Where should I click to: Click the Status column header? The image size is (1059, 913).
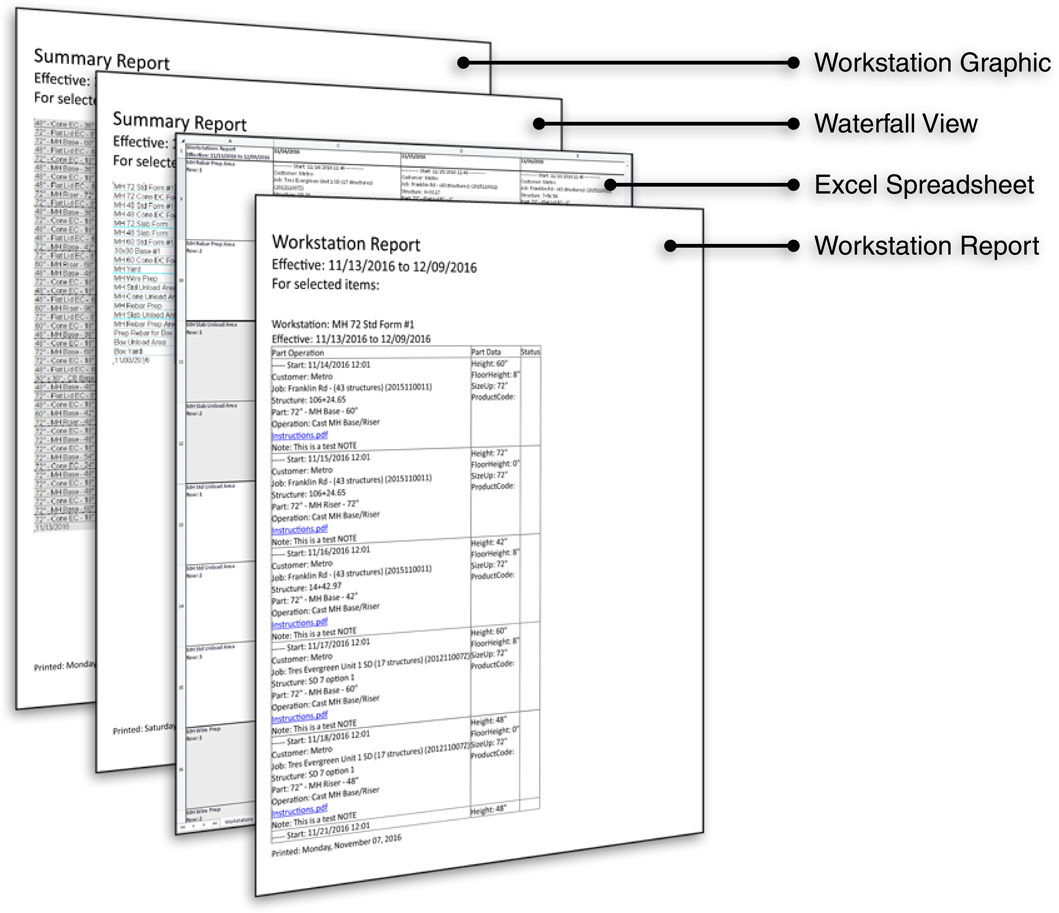(530, 352)
